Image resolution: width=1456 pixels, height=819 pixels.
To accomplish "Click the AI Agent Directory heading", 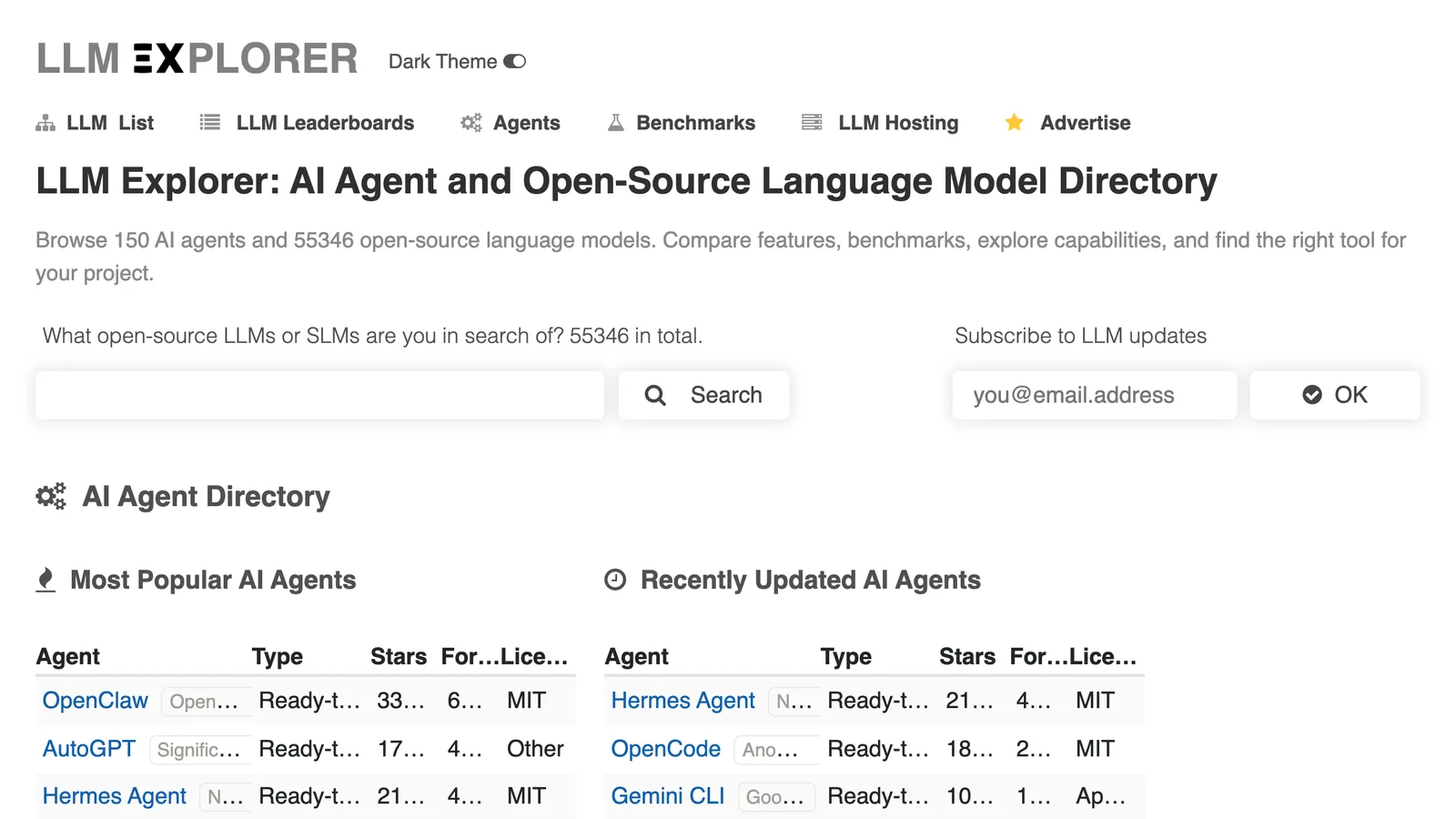I will [x=207, y=497].
